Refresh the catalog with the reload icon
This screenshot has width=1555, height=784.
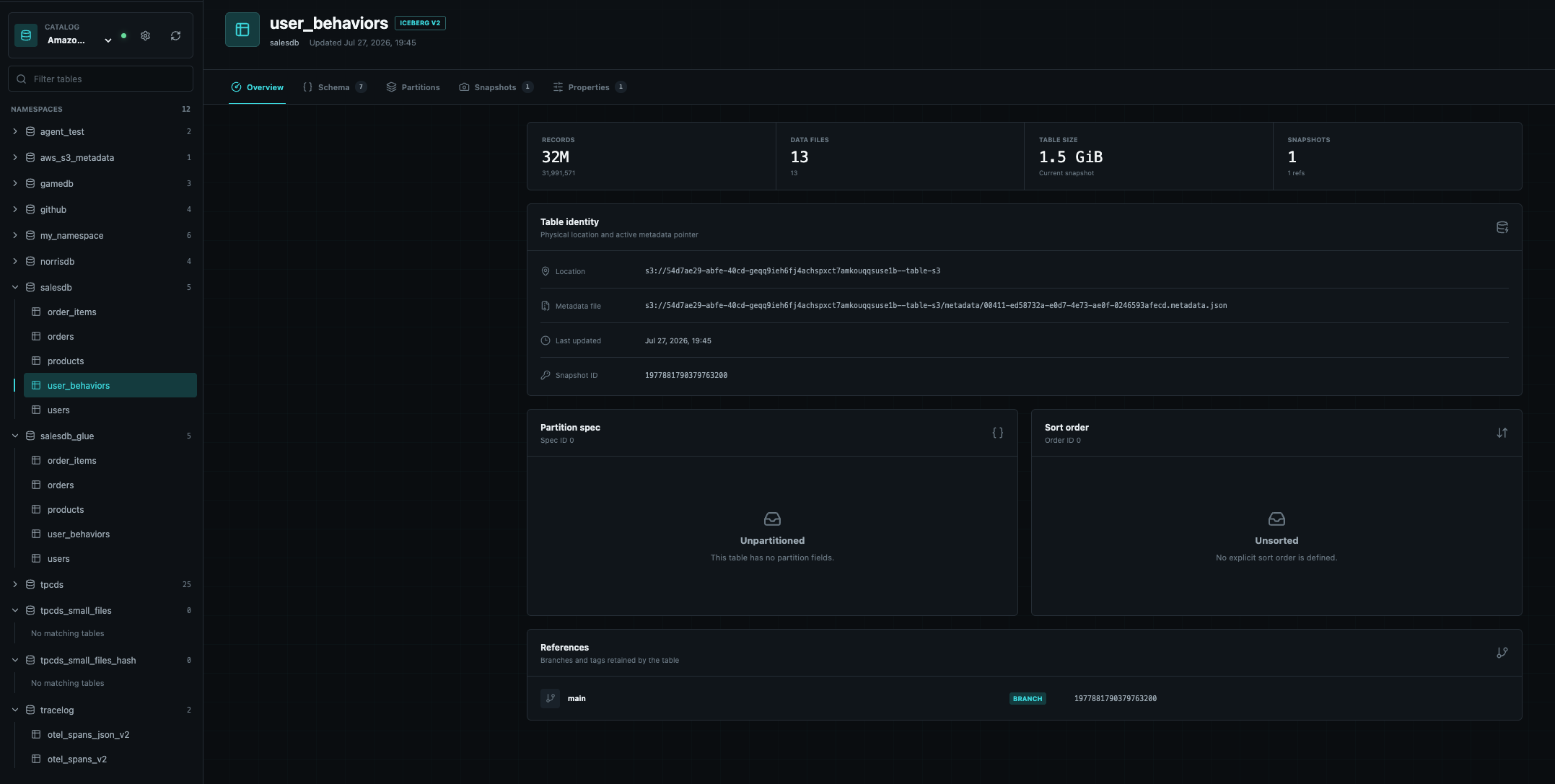175,35
